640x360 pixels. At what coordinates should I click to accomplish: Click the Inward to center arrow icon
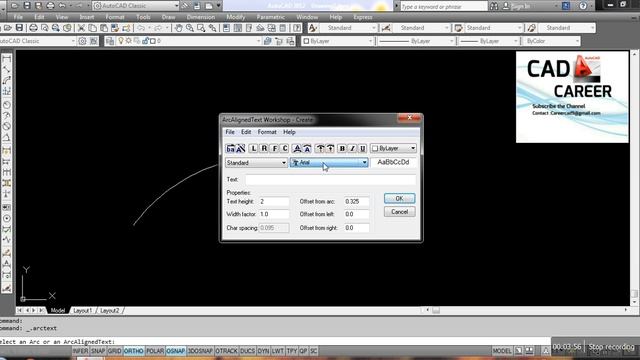click(331, 149)
